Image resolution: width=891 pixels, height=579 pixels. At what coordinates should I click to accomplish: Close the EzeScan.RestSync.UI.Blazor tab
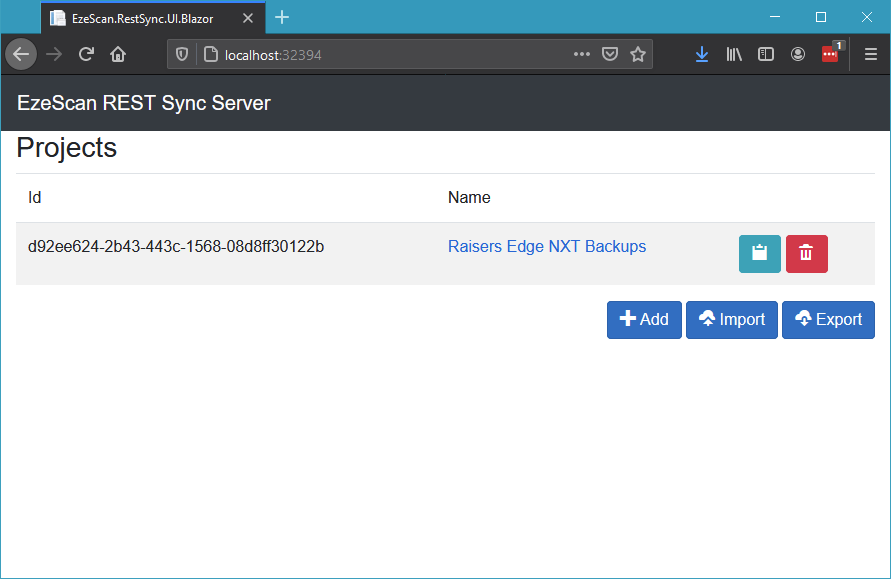tap(248, 18)
